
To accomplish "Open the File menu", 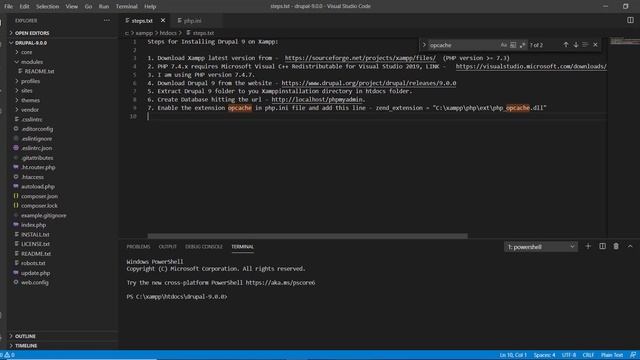I will pyautogui.click(x=8, y=7).
